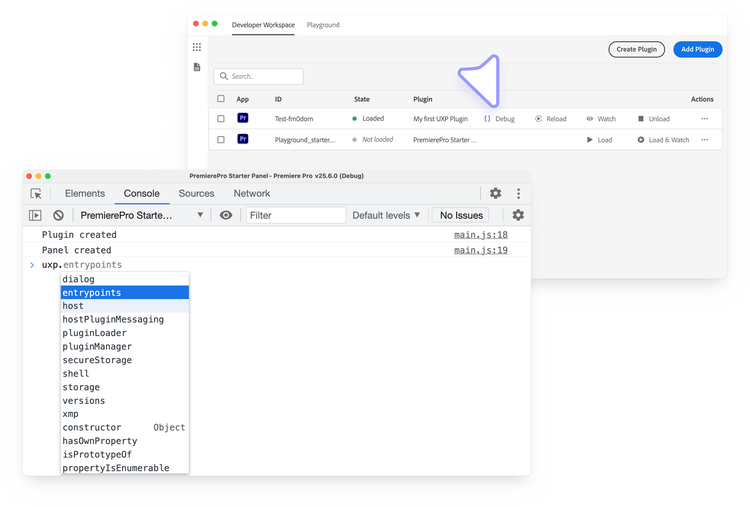Click Debug for My first UXP Plugin

pyautogui.click(x=499, y=119)
